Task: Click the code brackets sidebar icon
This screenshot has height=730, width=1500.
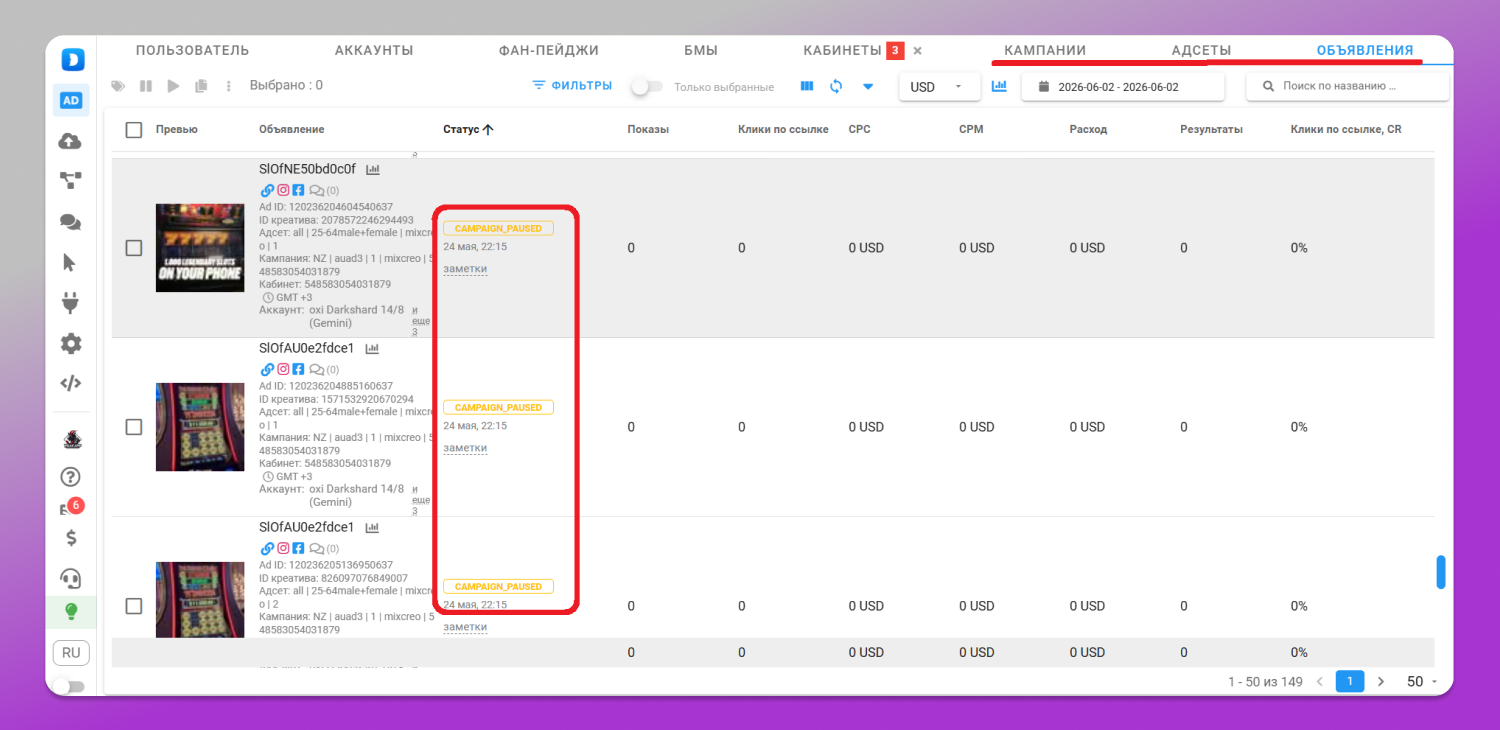Action: coord(70,383)
